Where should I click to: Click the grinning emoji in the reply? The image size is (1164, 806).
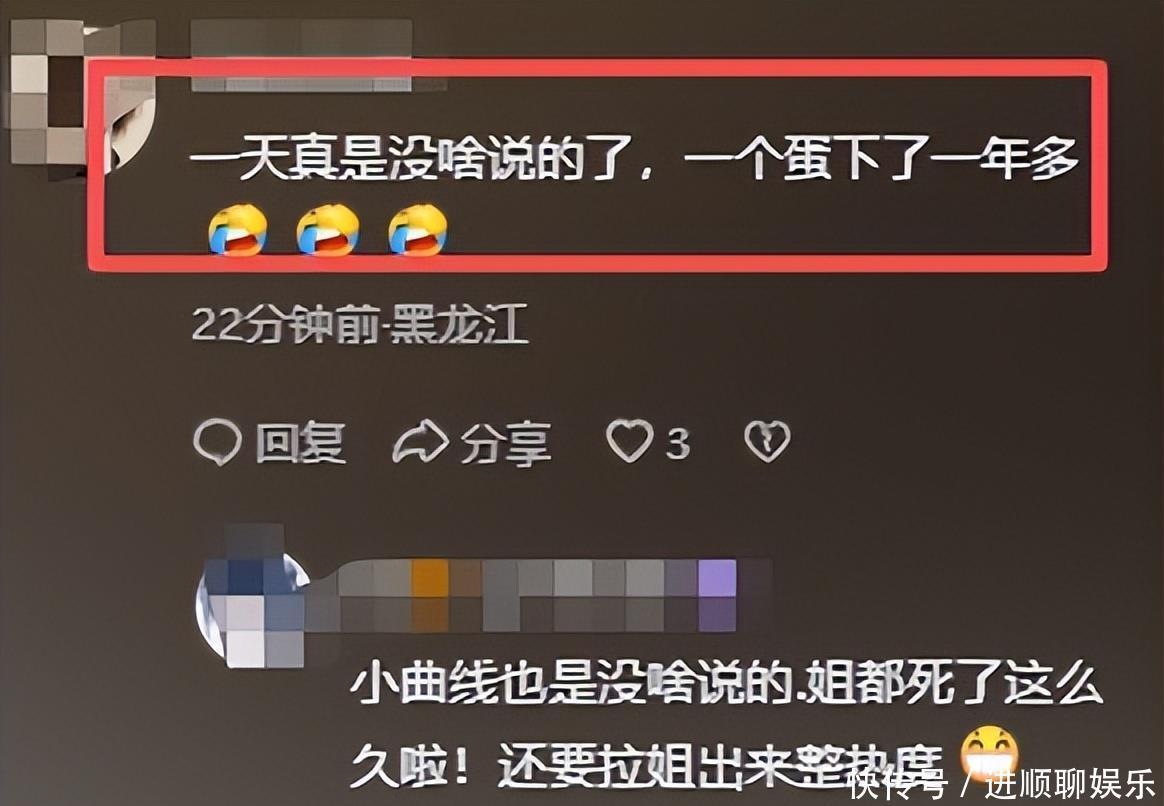[x=989, y=751]
